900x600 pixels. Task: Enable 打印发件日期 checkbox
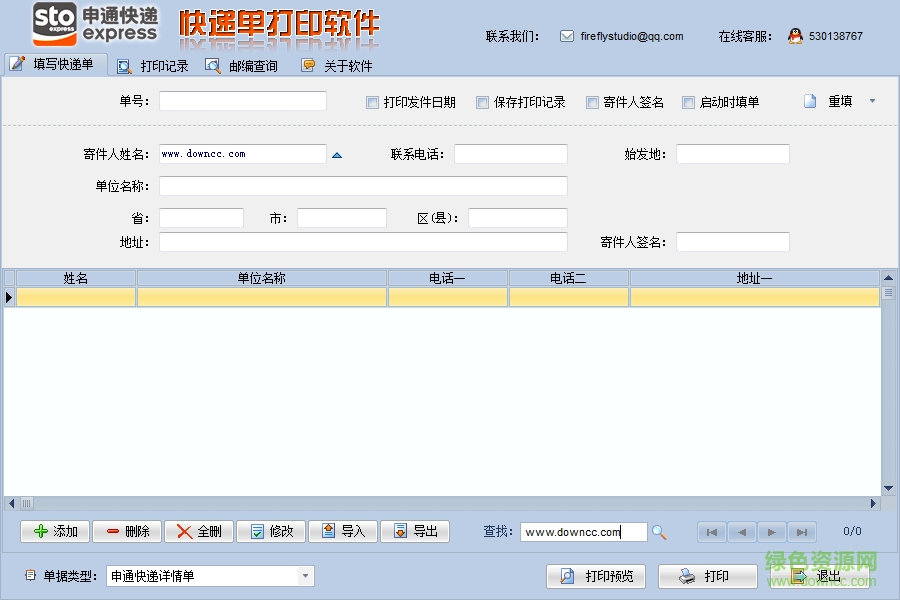(x=372, y=102)
